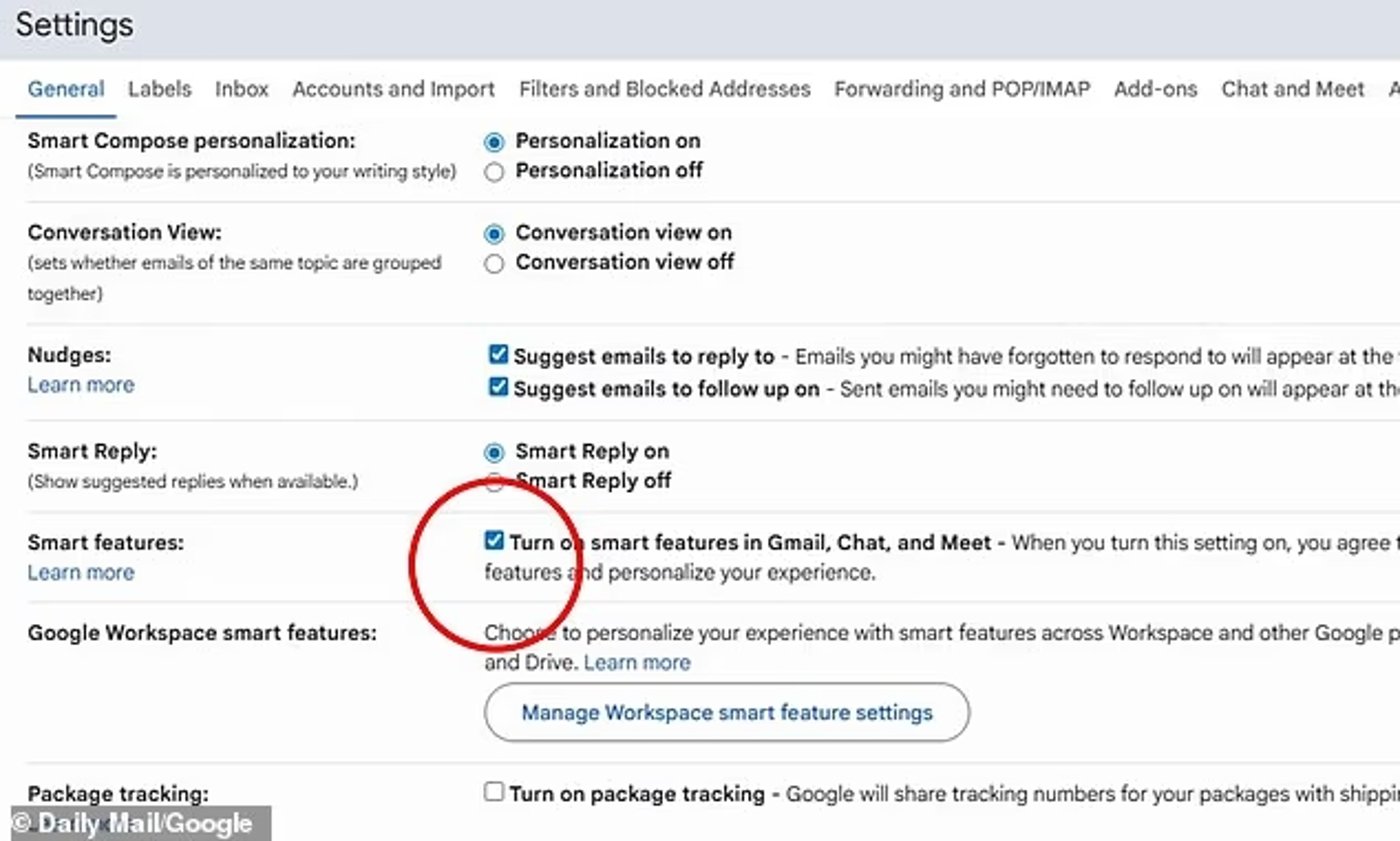The width and height of the screenshot is (1400, 841).
Task: Select Smart Reply on
Action: click(494, 451)
